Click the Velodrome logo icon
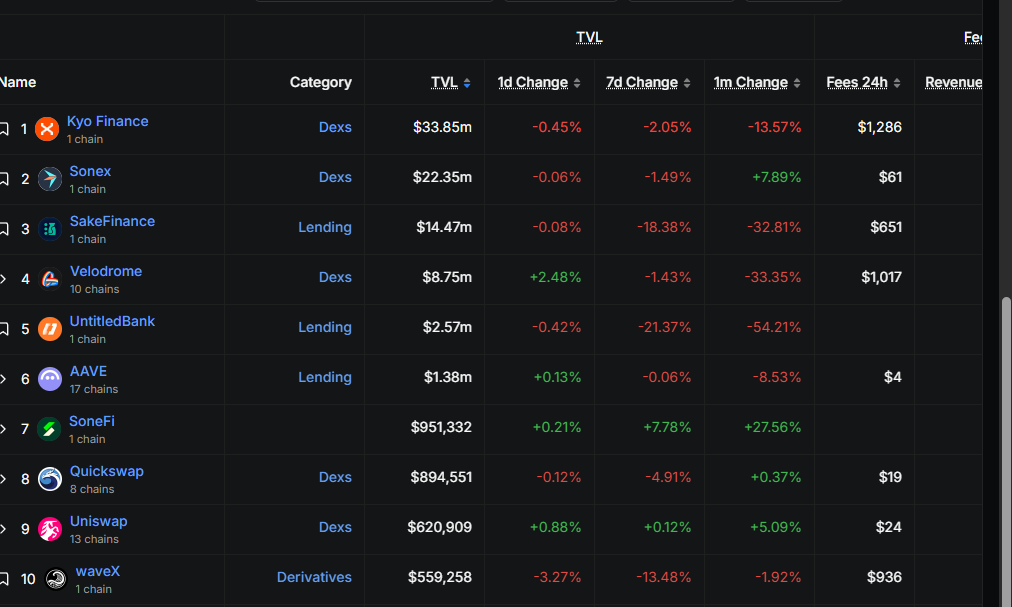Screen dimensions: 1012x607 (50, 279)
